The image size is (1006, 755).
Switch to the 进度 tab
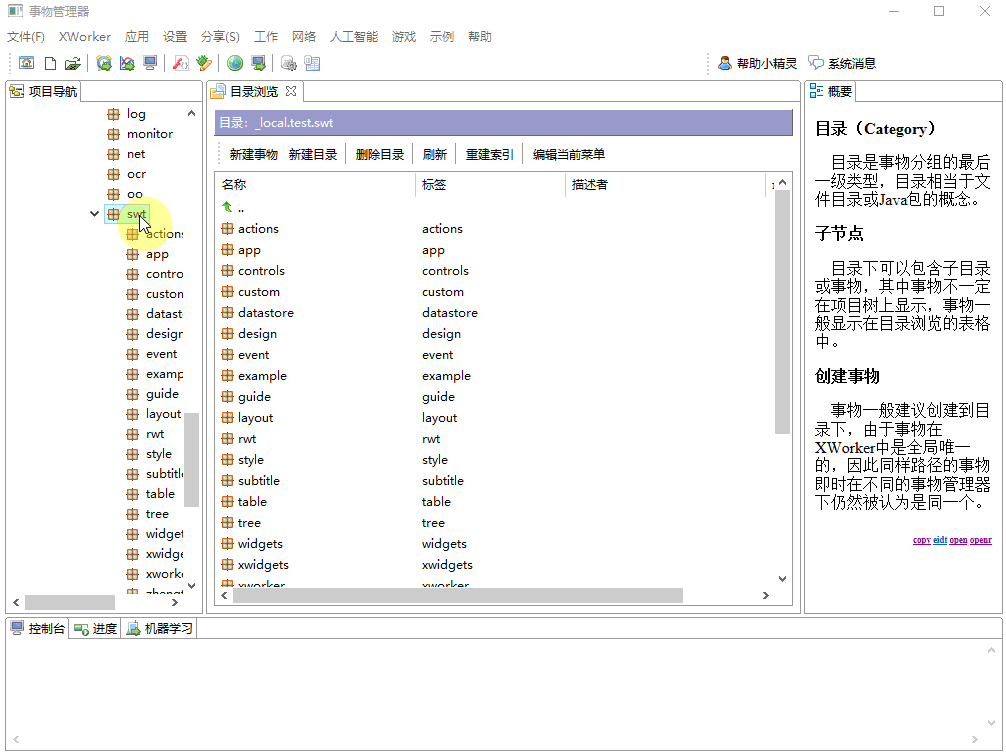tap(95, 629)
